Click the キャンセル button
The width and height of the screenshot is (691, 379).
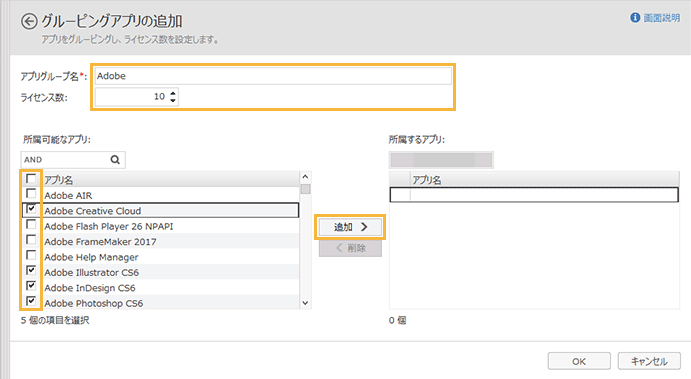pyautogui.click(x=649, y=361)
